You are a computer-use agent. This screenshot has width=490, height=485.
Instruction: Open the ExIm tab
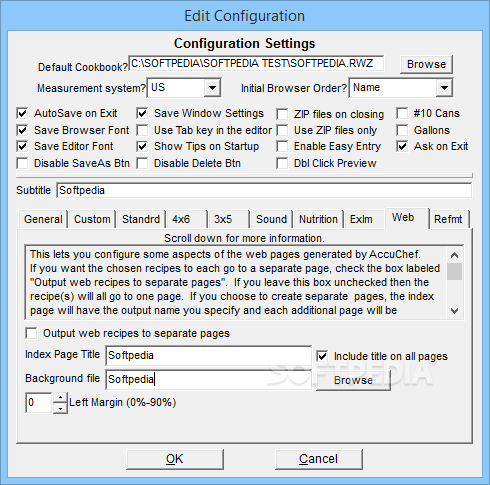[x=364, y=219]
